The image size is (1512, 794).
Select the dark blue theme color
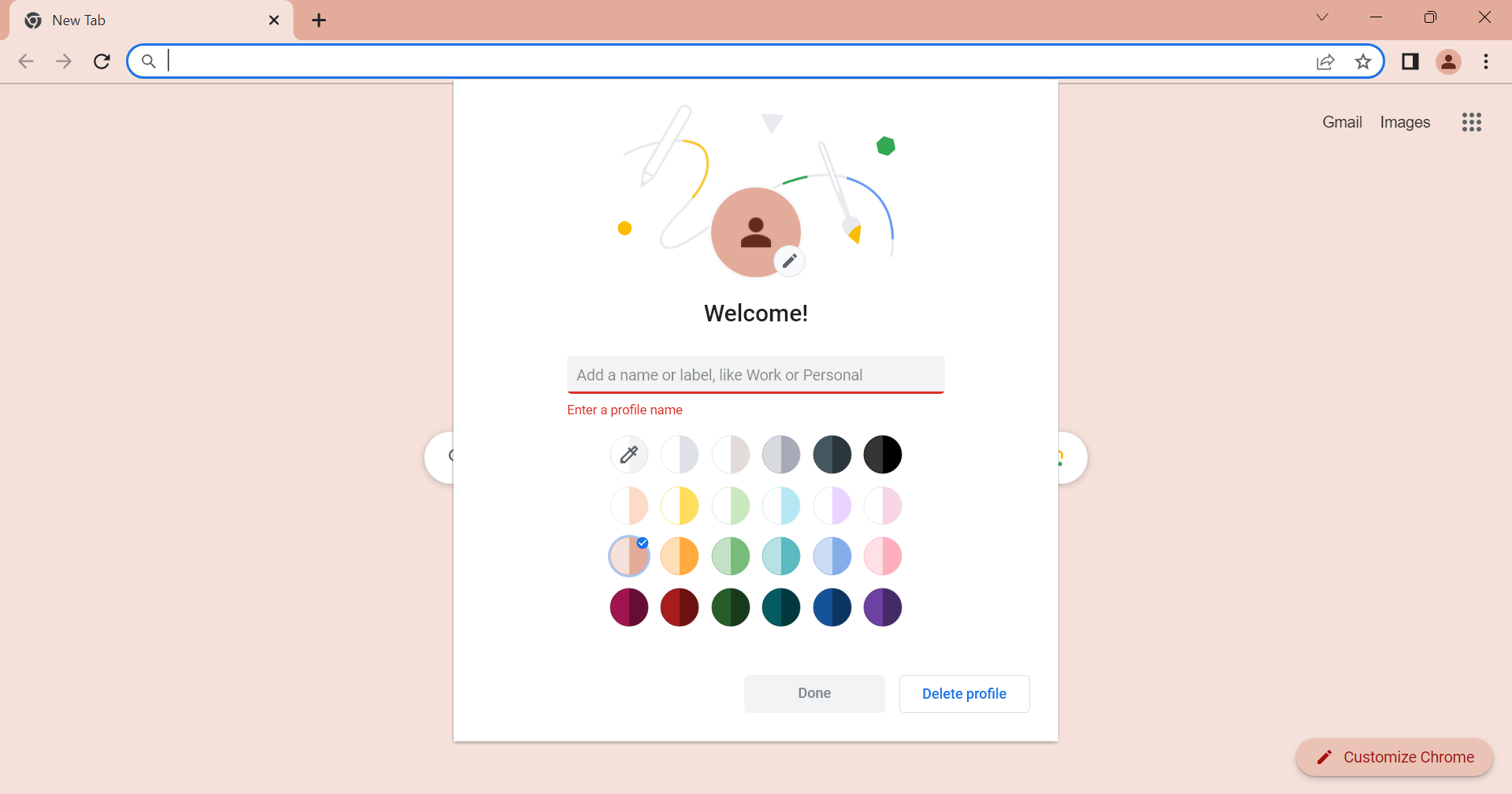[832, 607]
